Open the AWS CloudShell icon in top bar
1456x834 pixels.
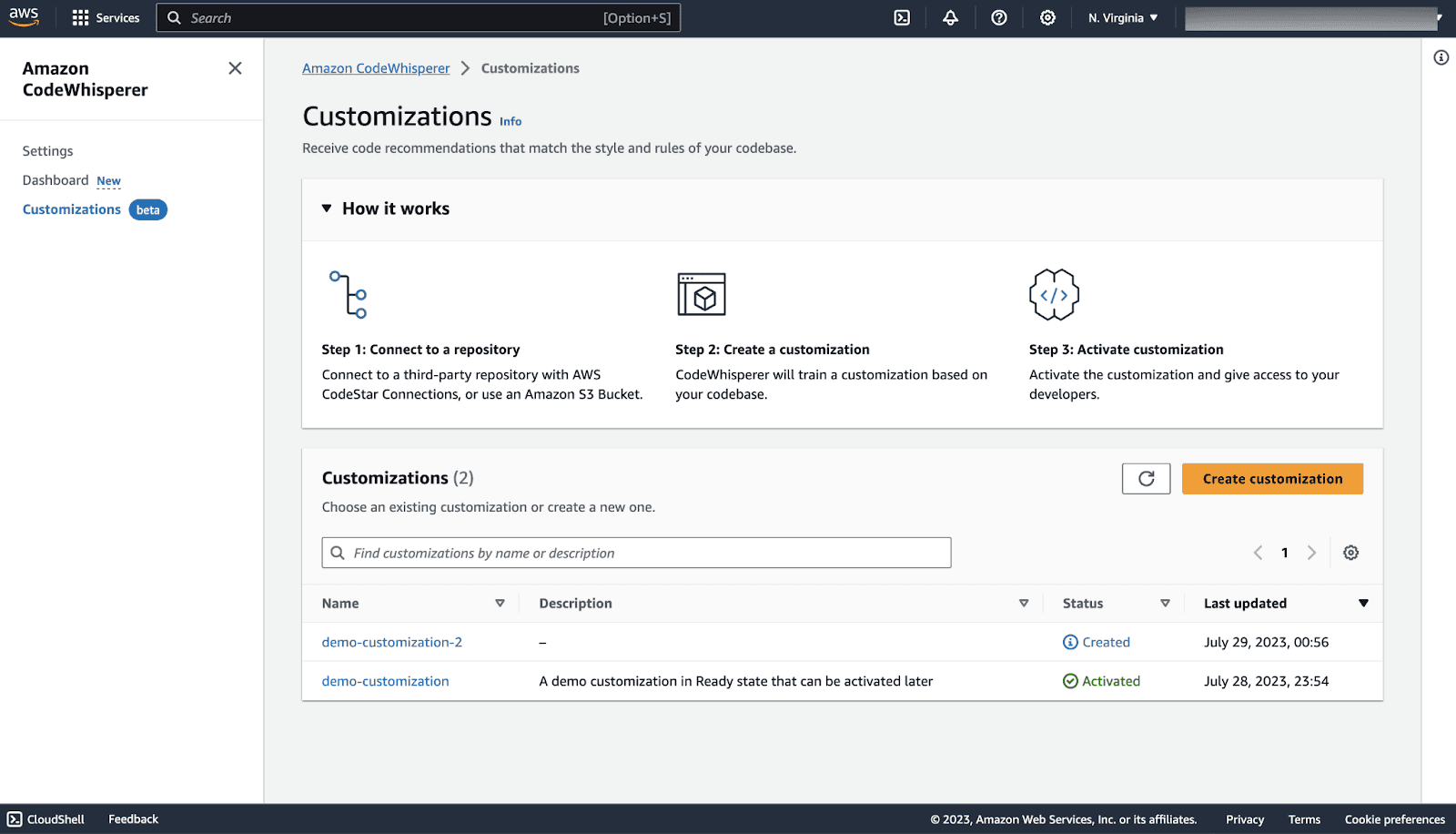[902, 18]
